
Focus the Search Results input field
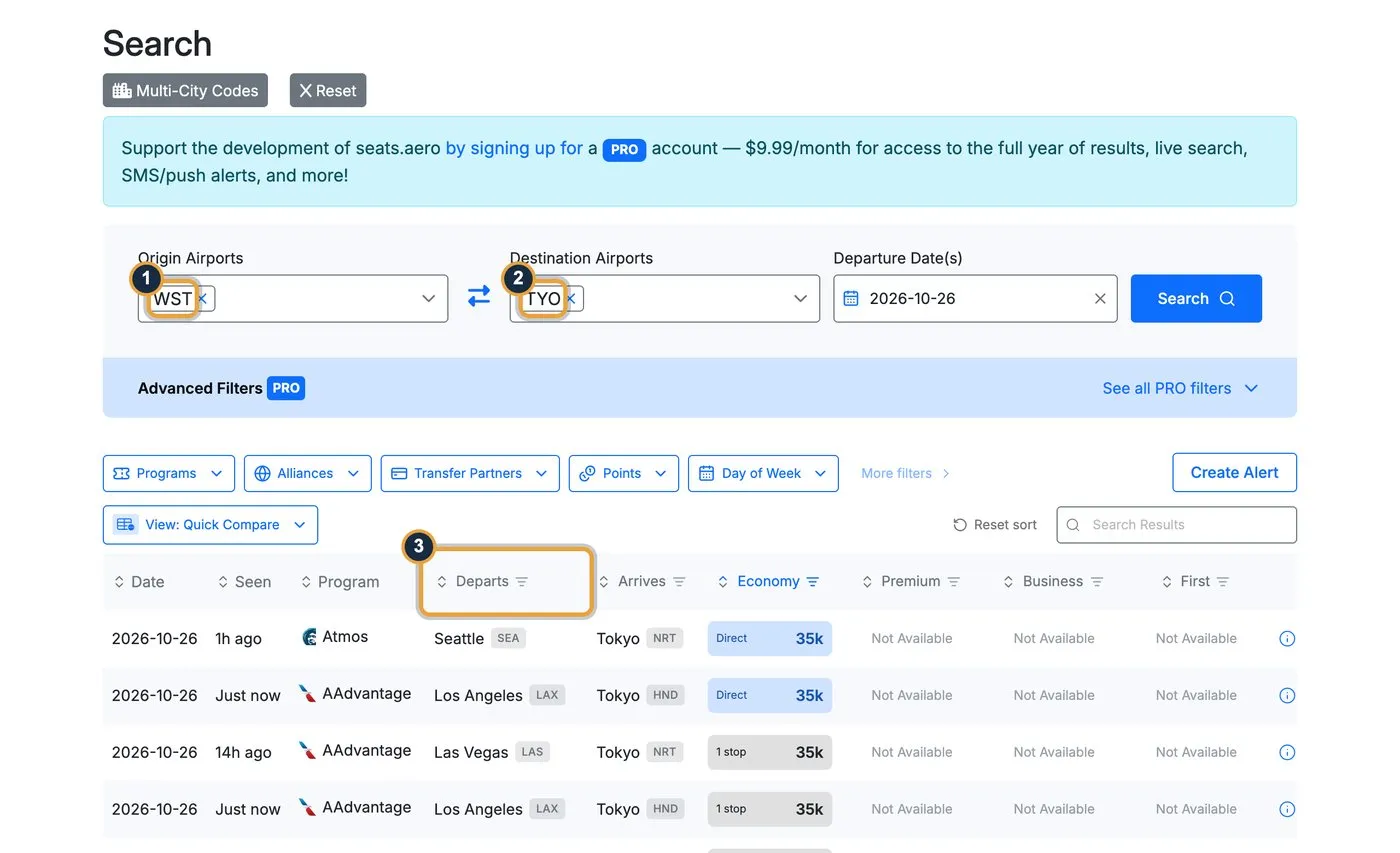coord(1177,524)
